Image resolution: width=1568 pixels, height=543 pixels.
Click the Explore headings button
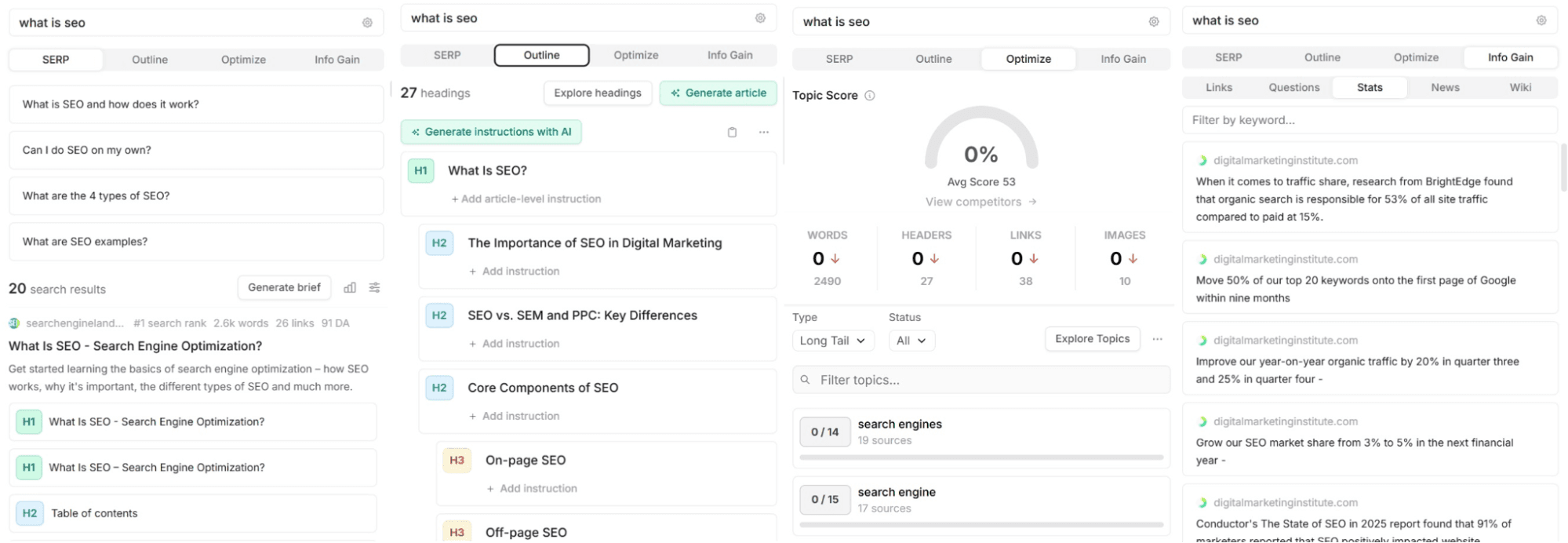pyautogui.click(x=598, y=93)
